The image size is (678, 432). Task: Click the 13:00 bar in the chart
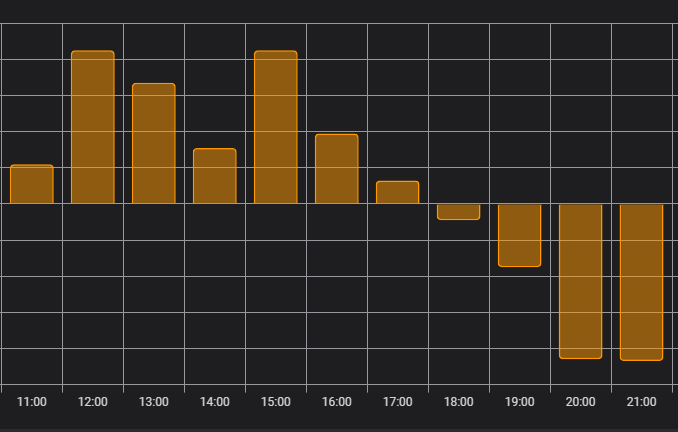point(154,144)
